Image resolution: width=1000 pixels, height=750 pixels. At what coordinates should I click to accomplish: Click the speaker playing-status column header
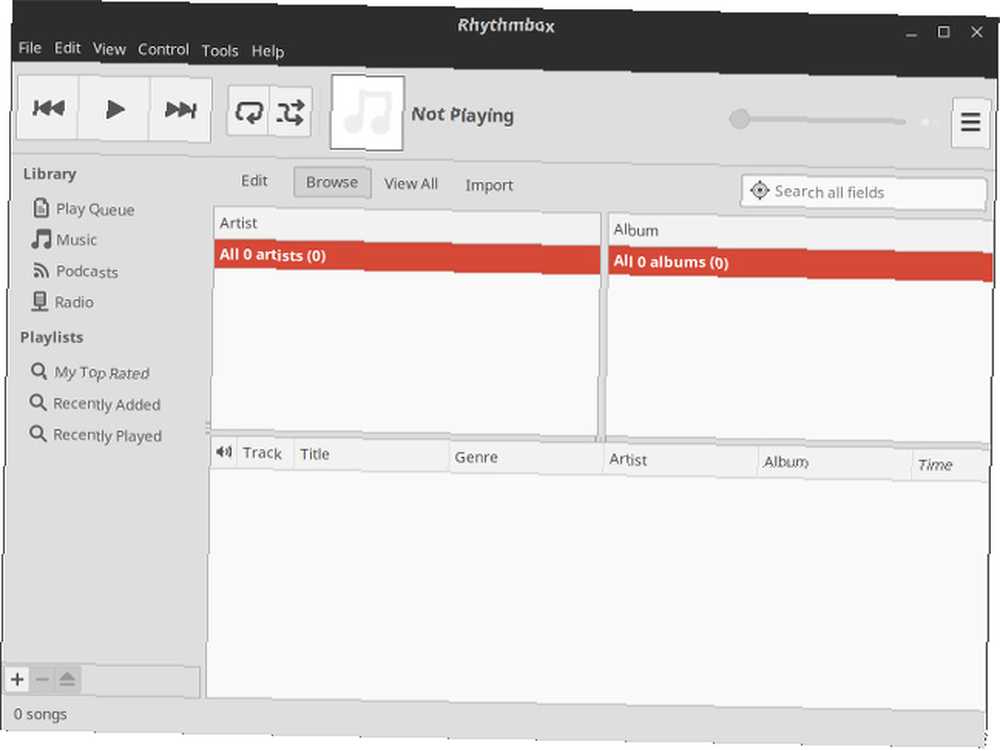(x=223, y=452)
